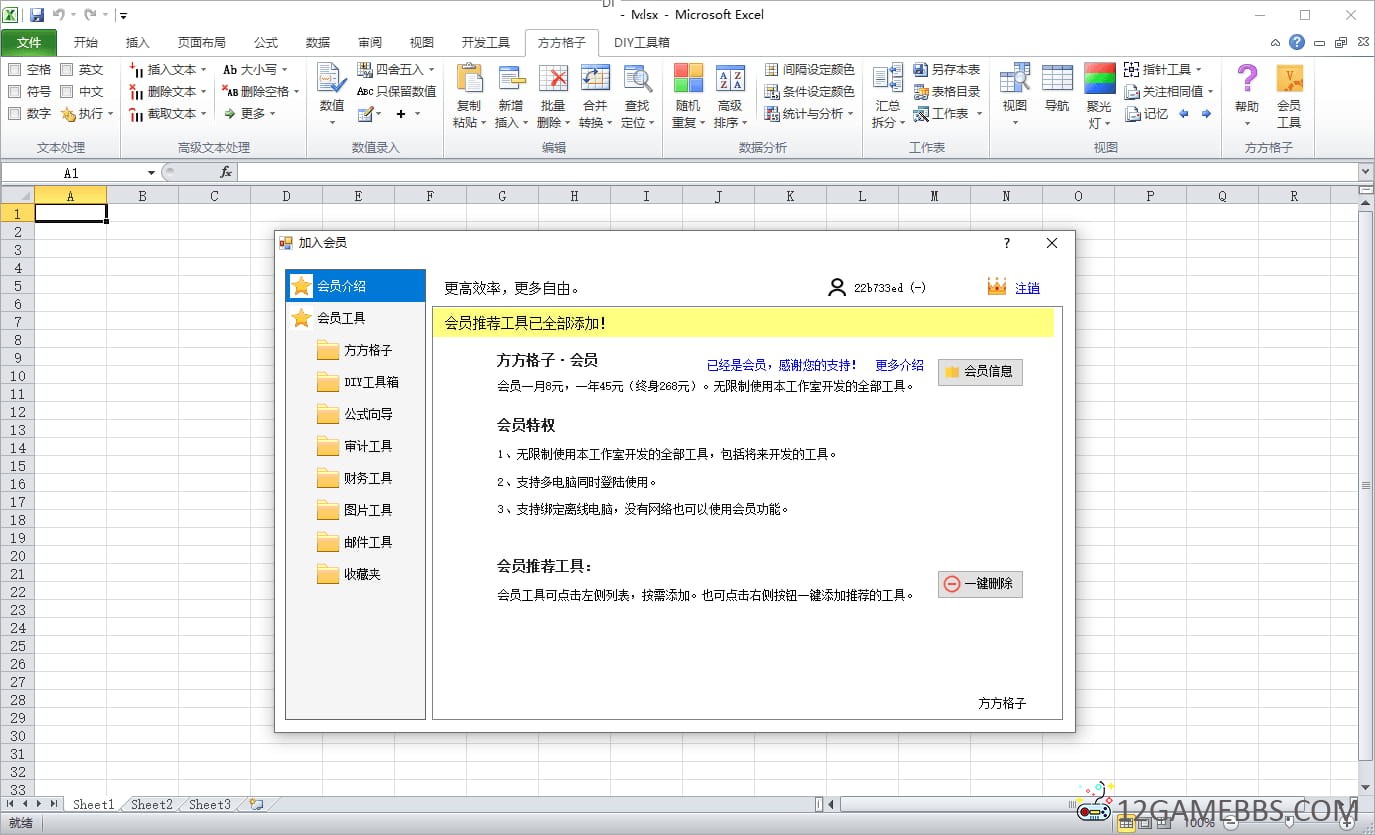Click the 会员信息 button

tap(980, 371)
